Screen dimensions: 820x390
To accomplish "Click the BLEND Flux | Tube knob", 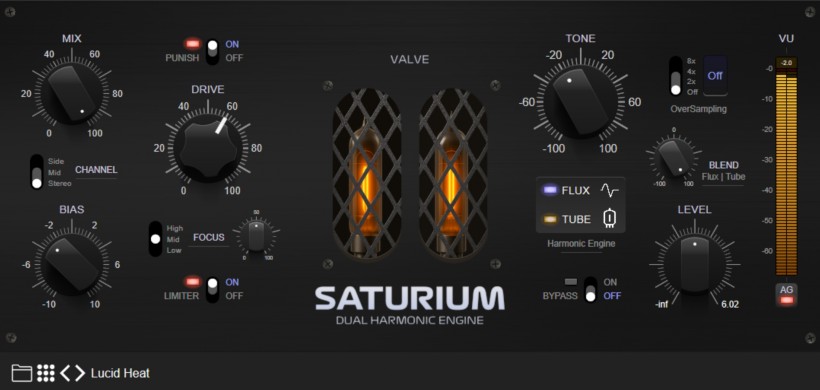I will click(674, 156).
